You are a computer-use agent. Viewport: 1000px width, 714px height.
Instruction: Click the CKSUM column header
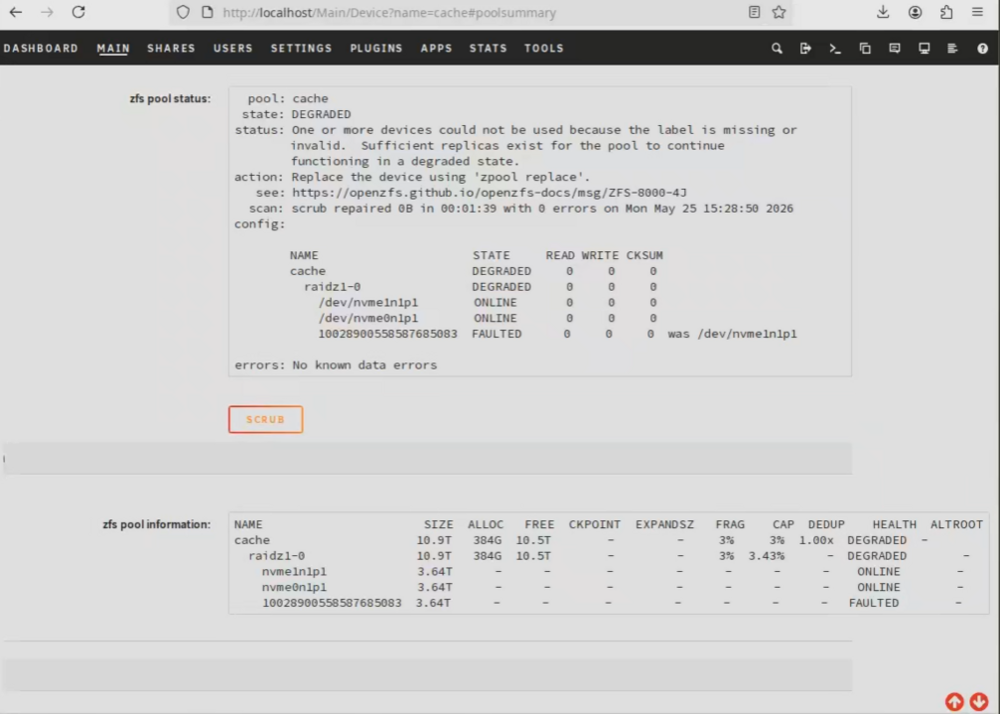click(644, 256)
